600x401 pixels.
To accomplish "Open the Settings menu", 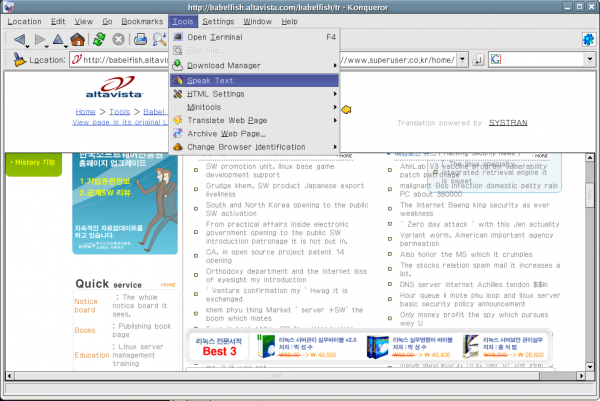I will [218, 21].
